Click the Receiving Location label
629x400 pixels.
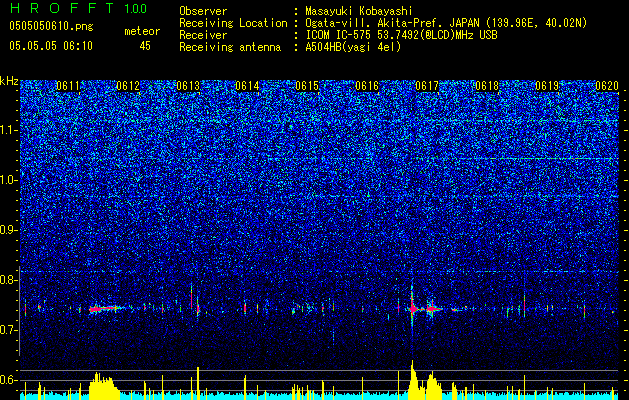(x=233, y=23)
